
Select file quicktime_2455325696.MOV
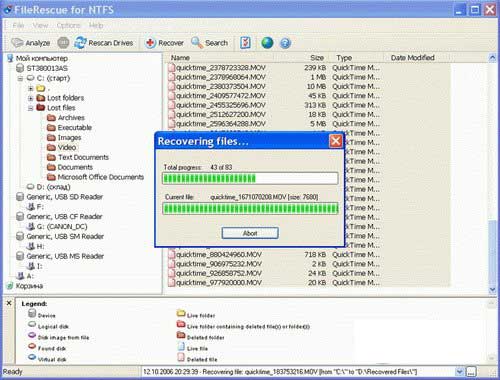point(221,105)
